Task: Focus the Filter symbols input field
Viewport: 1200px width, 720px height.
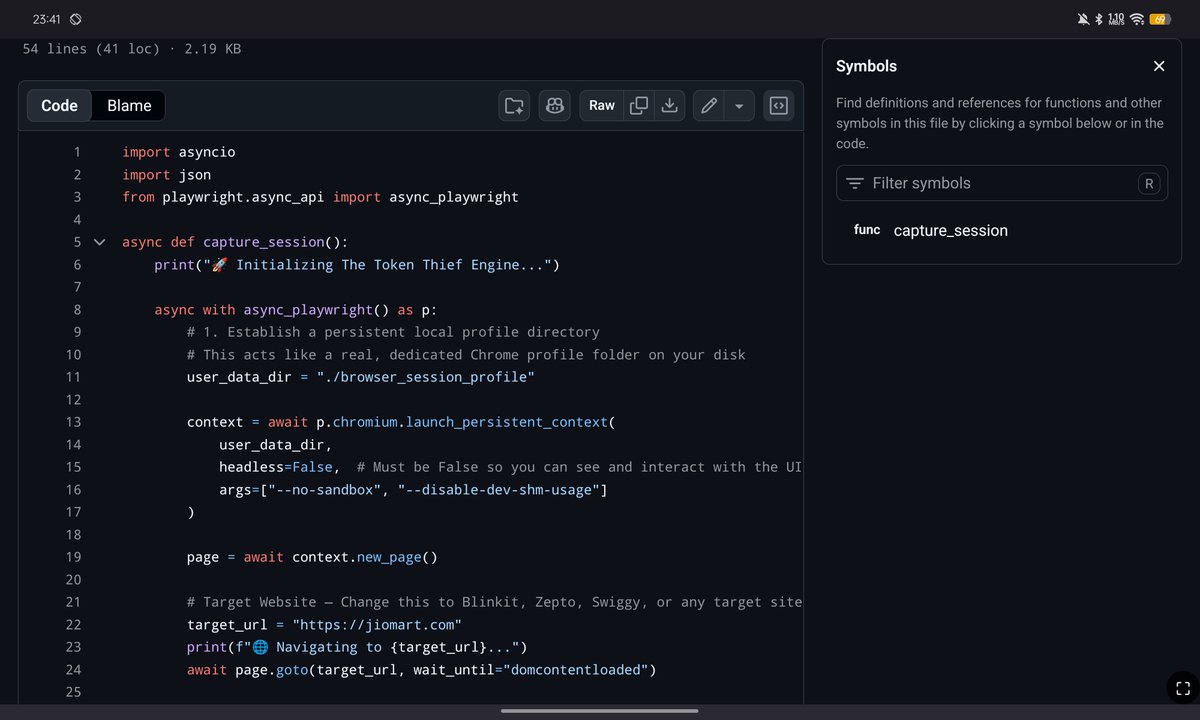Action: 1002,183
